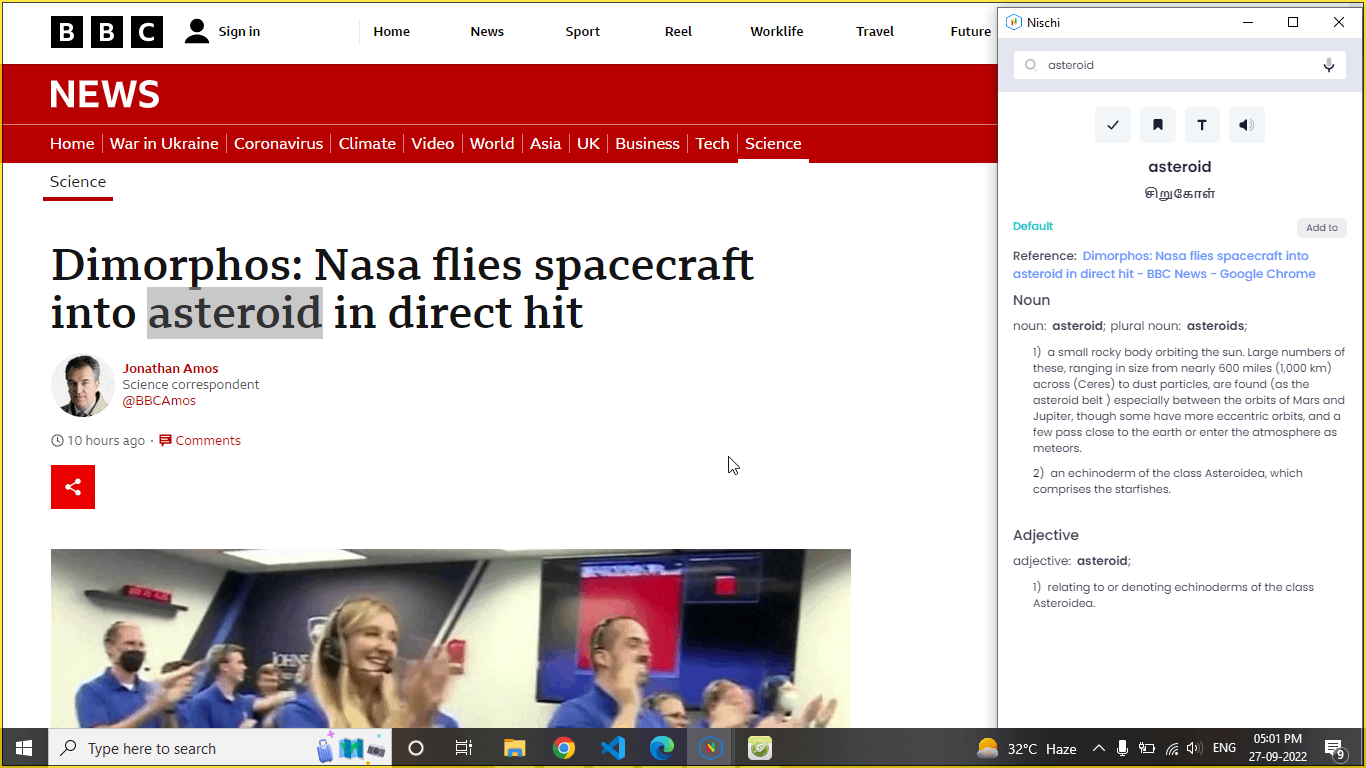Screen dimensions: 1366x768
Task: Open Task View in the taskbar
Action: 464,748
